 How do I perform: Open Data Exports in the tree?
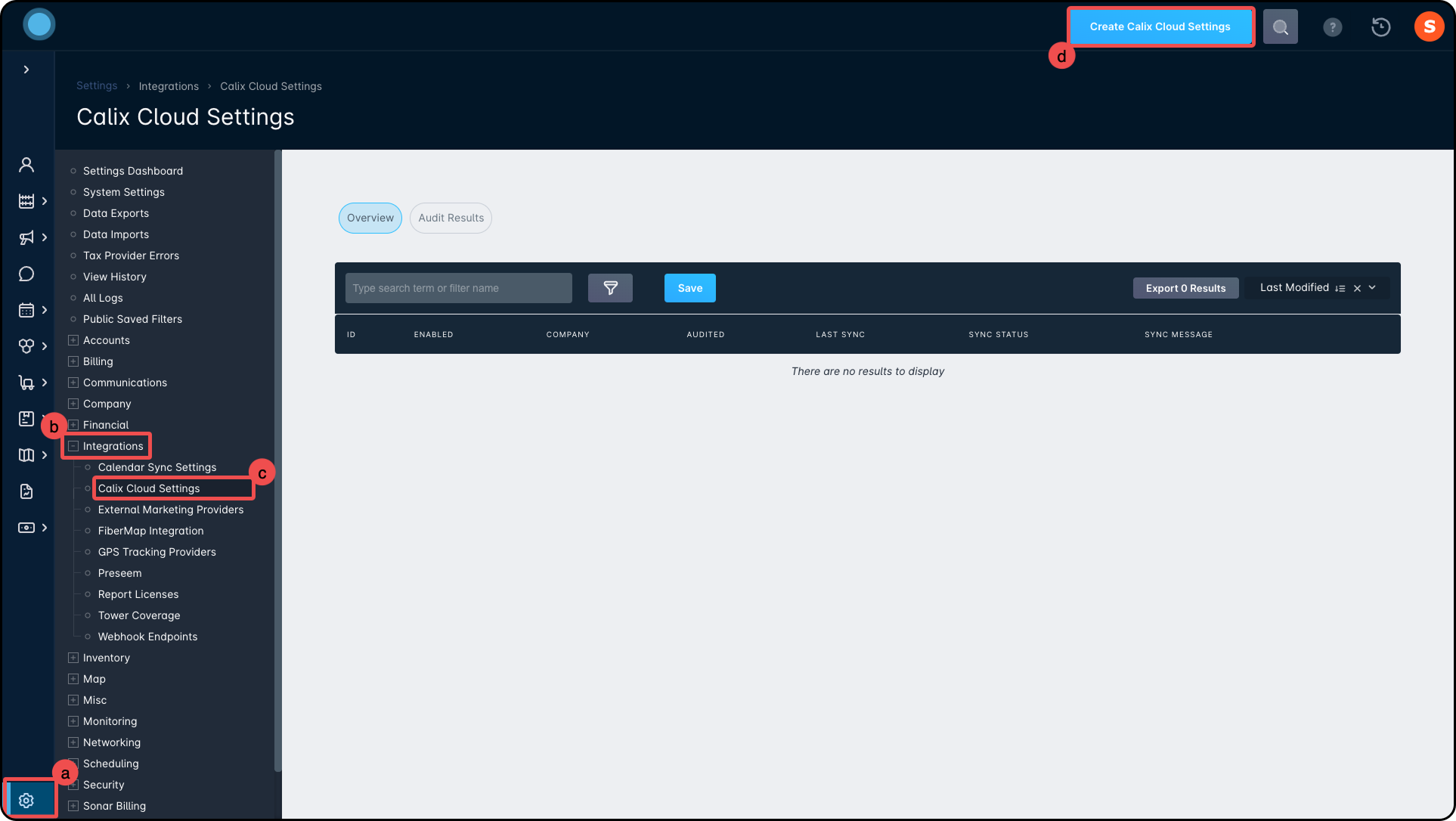click(116, 213)
